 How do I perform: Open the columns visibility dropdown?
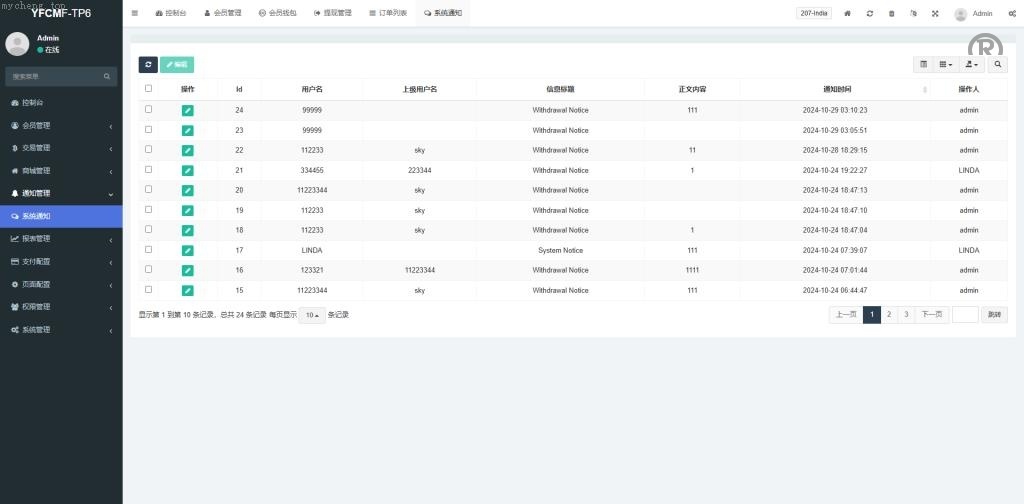tap(946, 64)
